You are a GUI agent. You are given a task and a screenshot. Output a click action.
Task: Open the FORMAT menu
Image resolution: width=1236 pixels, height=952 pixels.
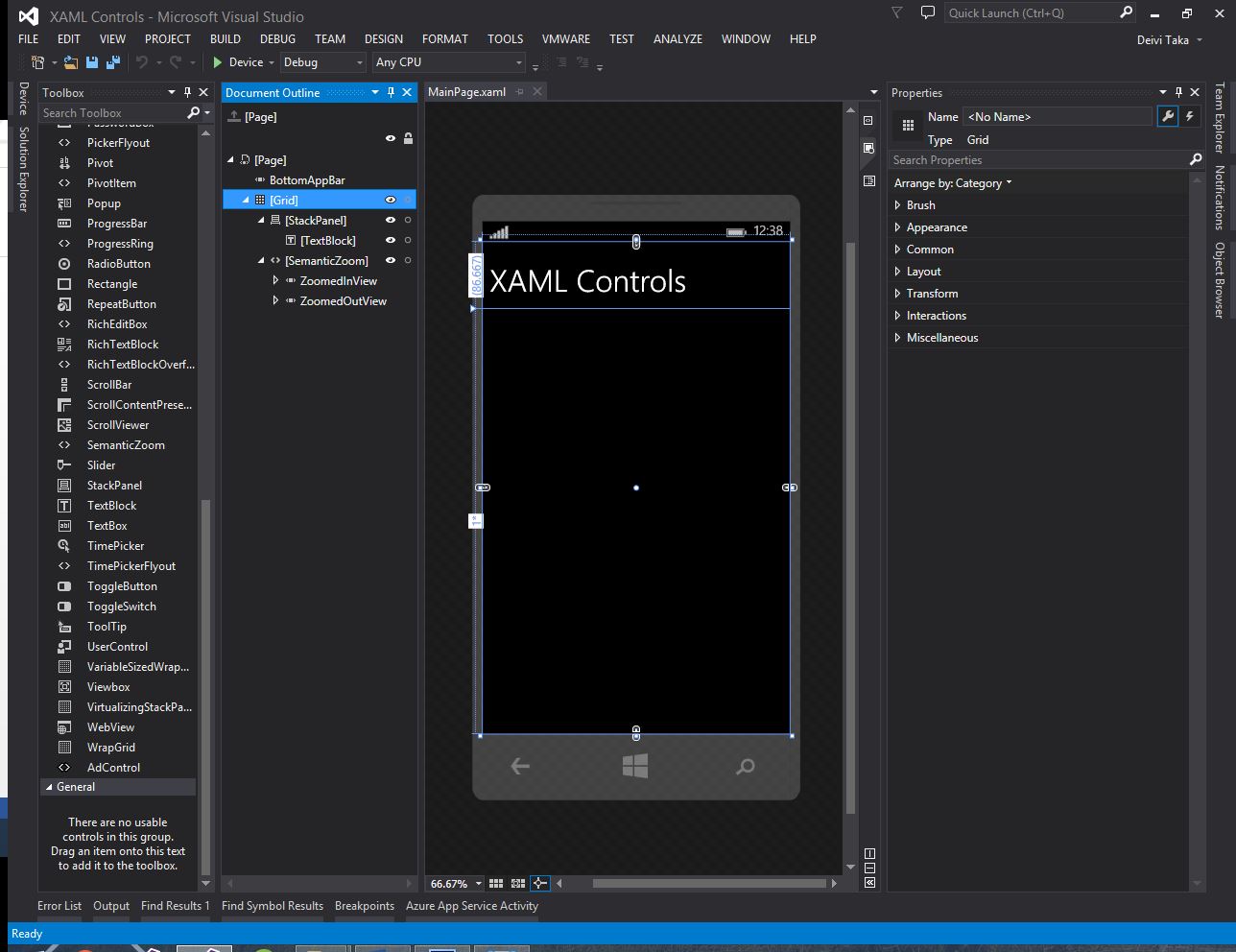(445, 39)
